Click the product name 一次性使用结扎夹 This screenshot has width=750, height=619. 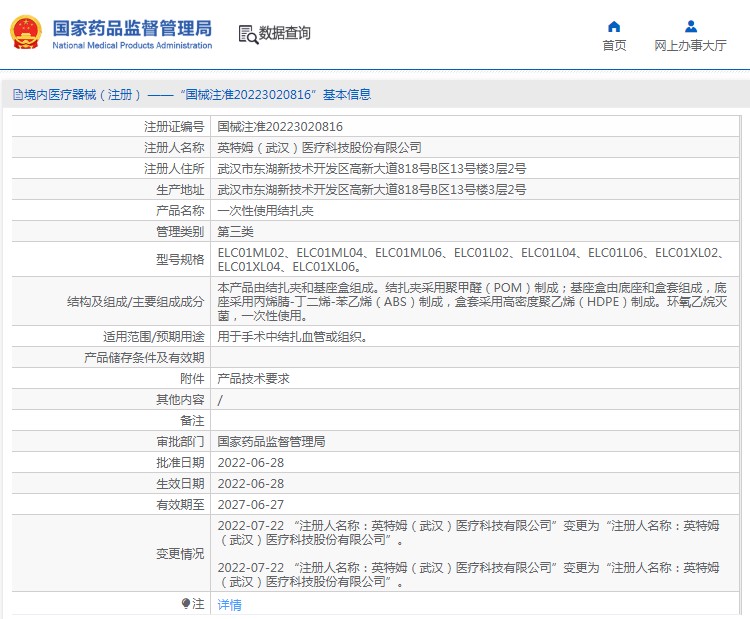tap(266, 211)
